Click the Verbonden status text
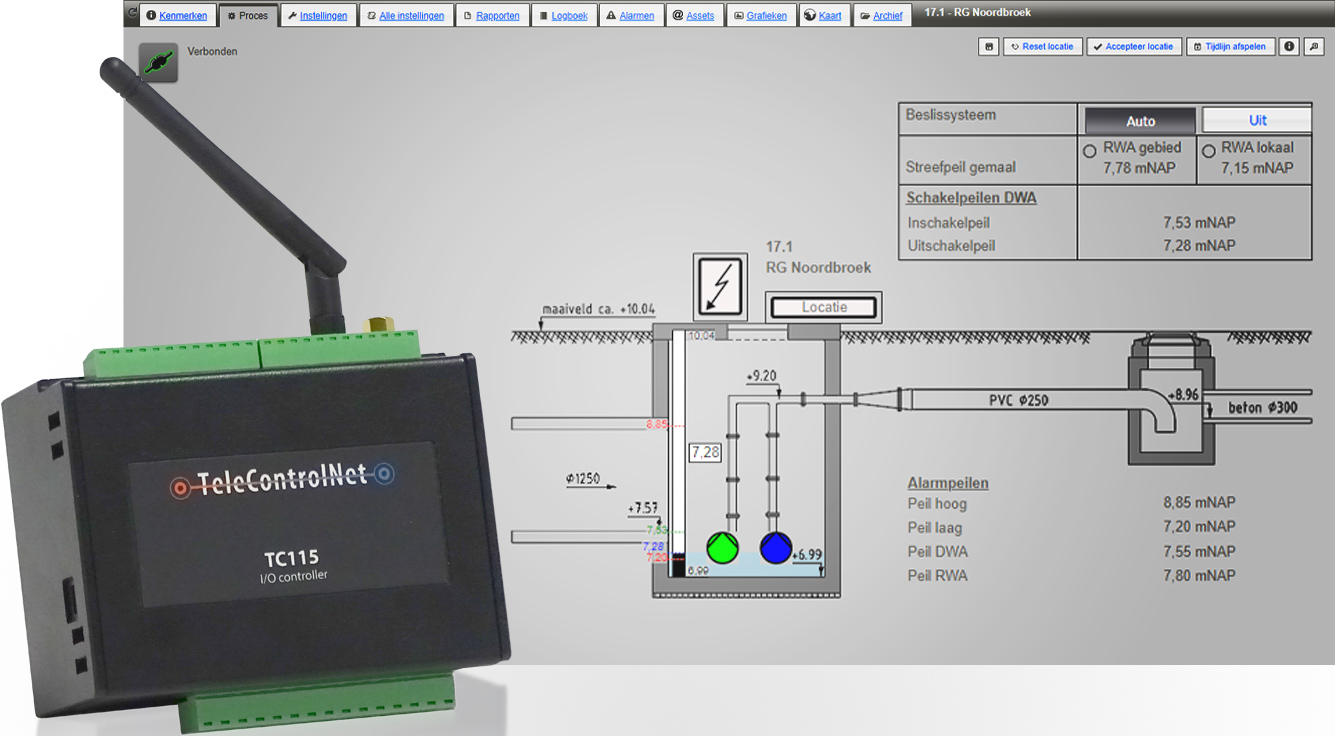This screenshot has width=1335, height=736. pyautogui.click(x=212, y=51)
